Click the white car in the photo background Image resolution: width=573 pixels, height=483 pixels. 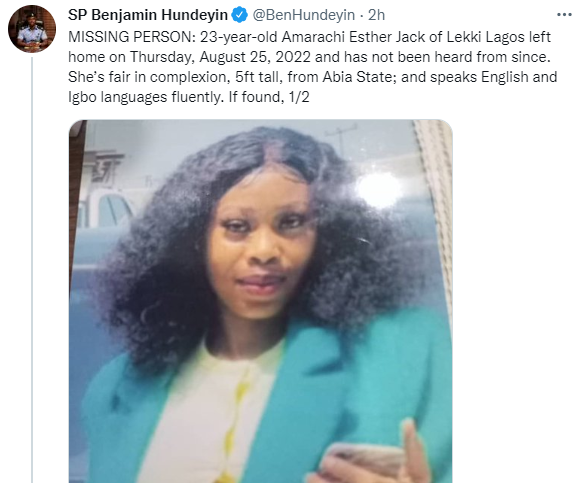(106, 212)
